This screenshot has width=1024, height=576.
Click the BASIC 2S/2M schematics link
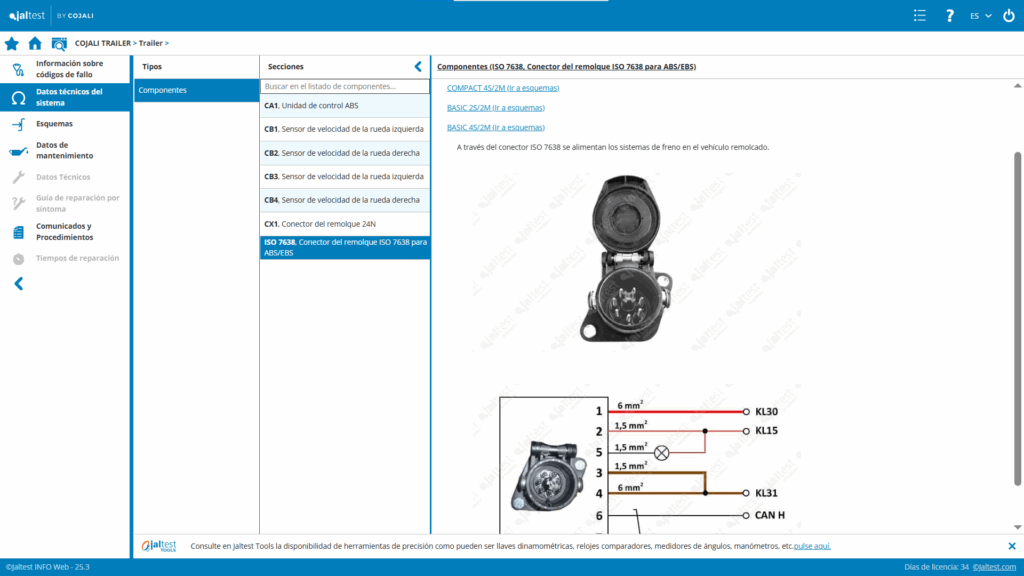pos(495,107)
